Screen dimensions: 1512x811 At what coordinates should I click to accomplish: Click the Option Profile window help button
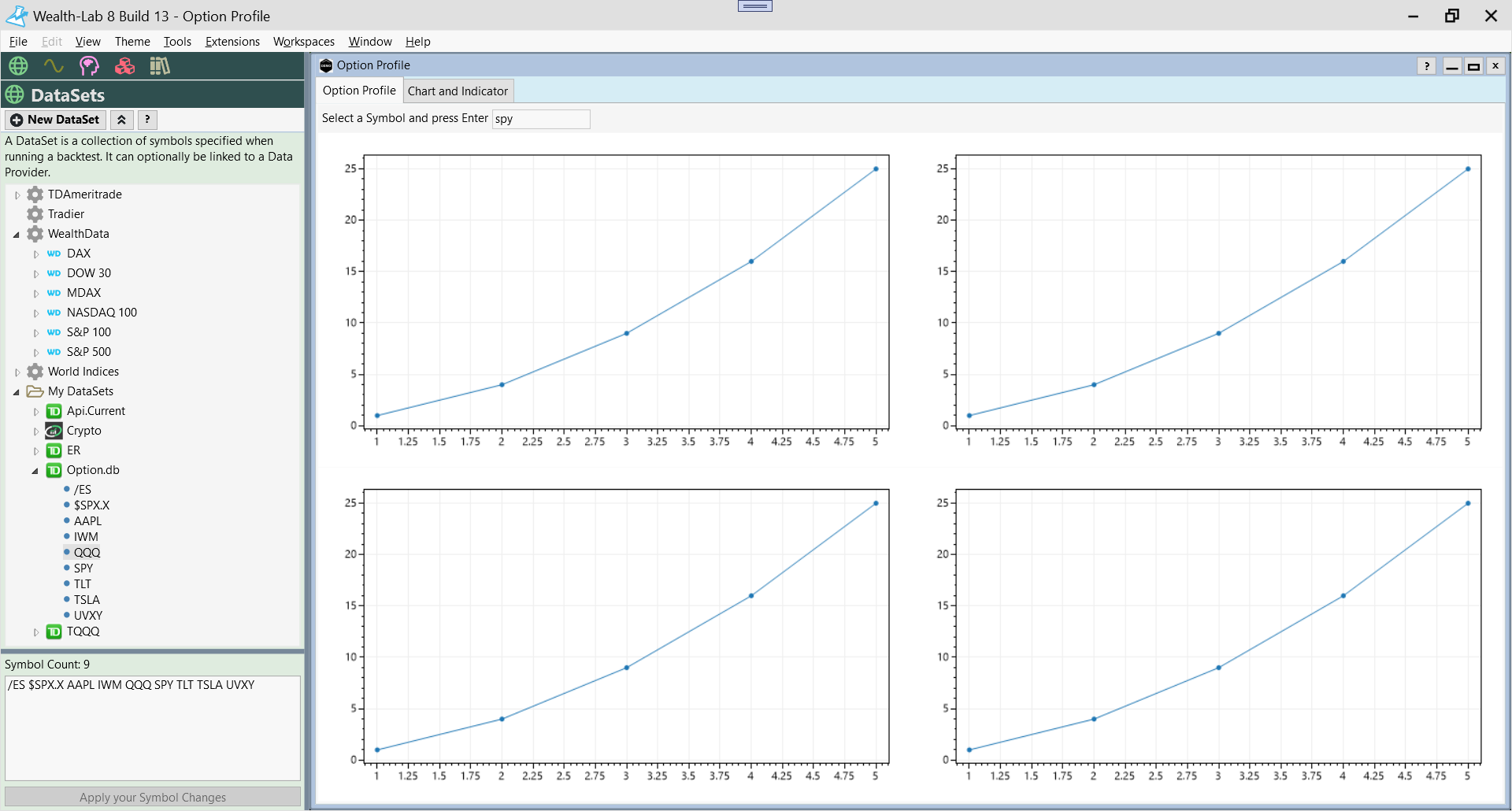1426,66
